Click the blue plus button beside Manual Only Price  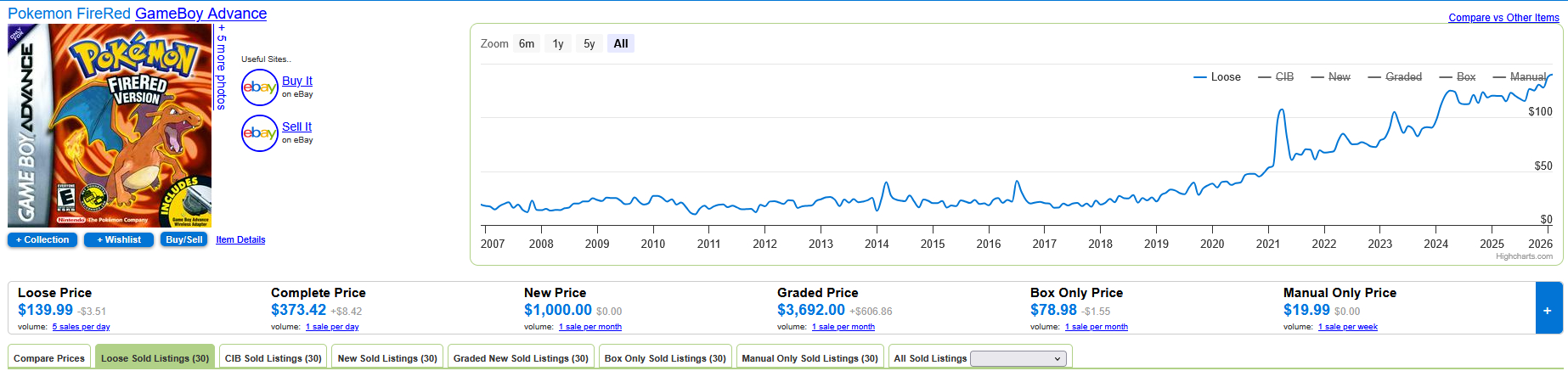point(1548,310)
